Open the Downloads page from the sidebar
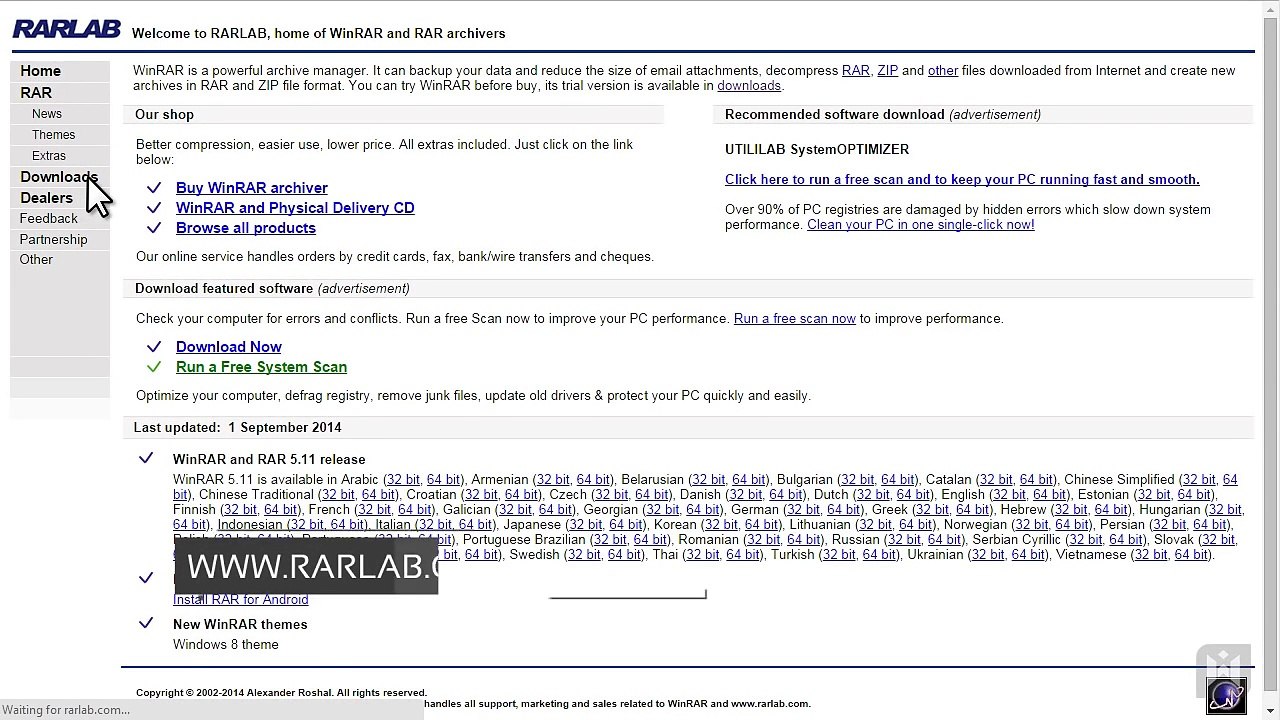Screen dimensions: 1280x720 click(x=58, y=177)
